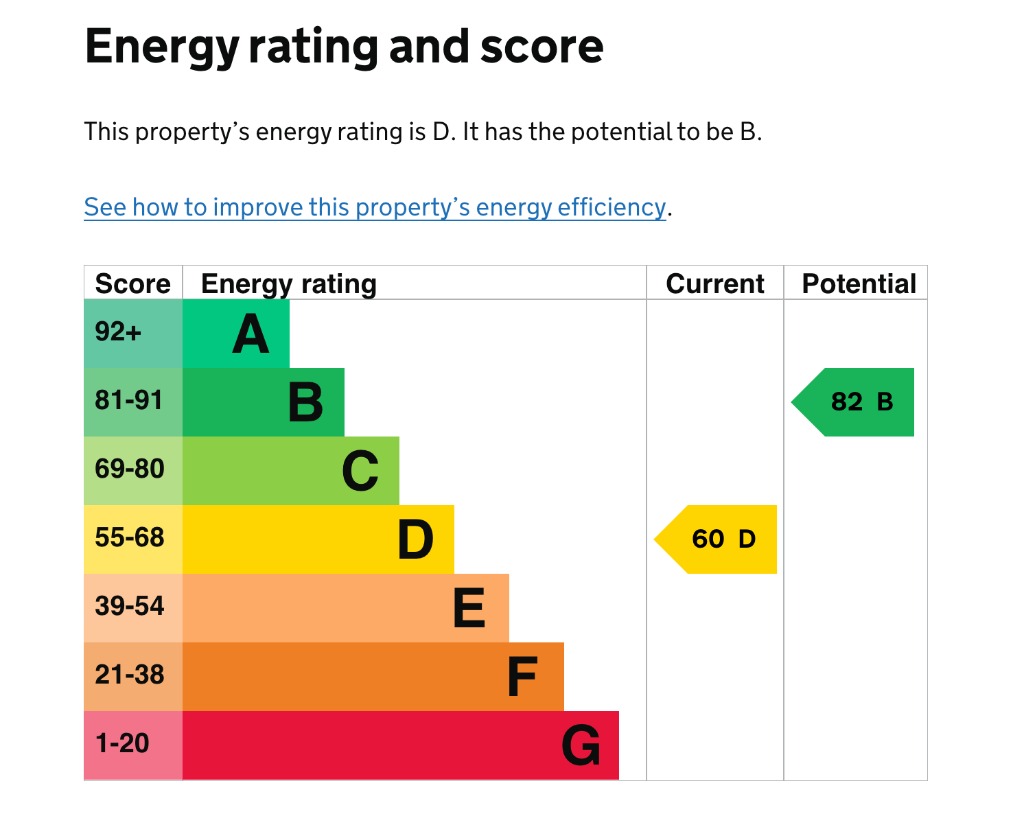The width and height of the screenshot is (1024, 824).
Task: Click the Current column header
Action: pyautogui.click(x=715, y=283)
